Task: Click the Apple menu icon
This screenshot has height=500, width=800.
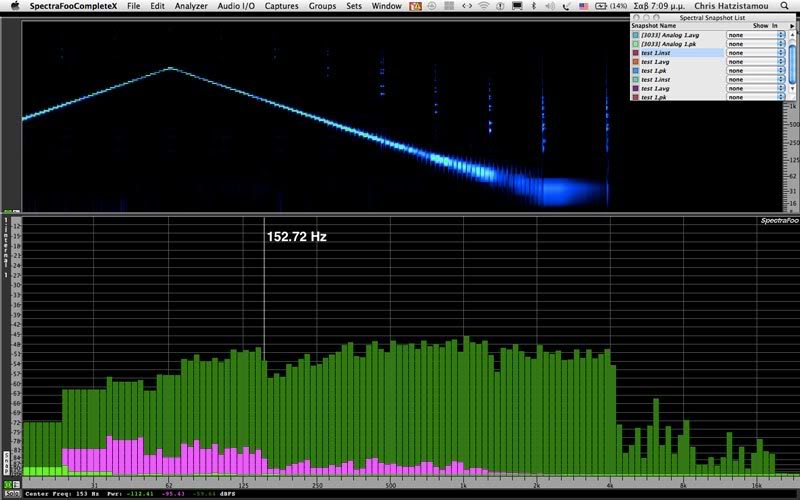Action: coord(14,6)
